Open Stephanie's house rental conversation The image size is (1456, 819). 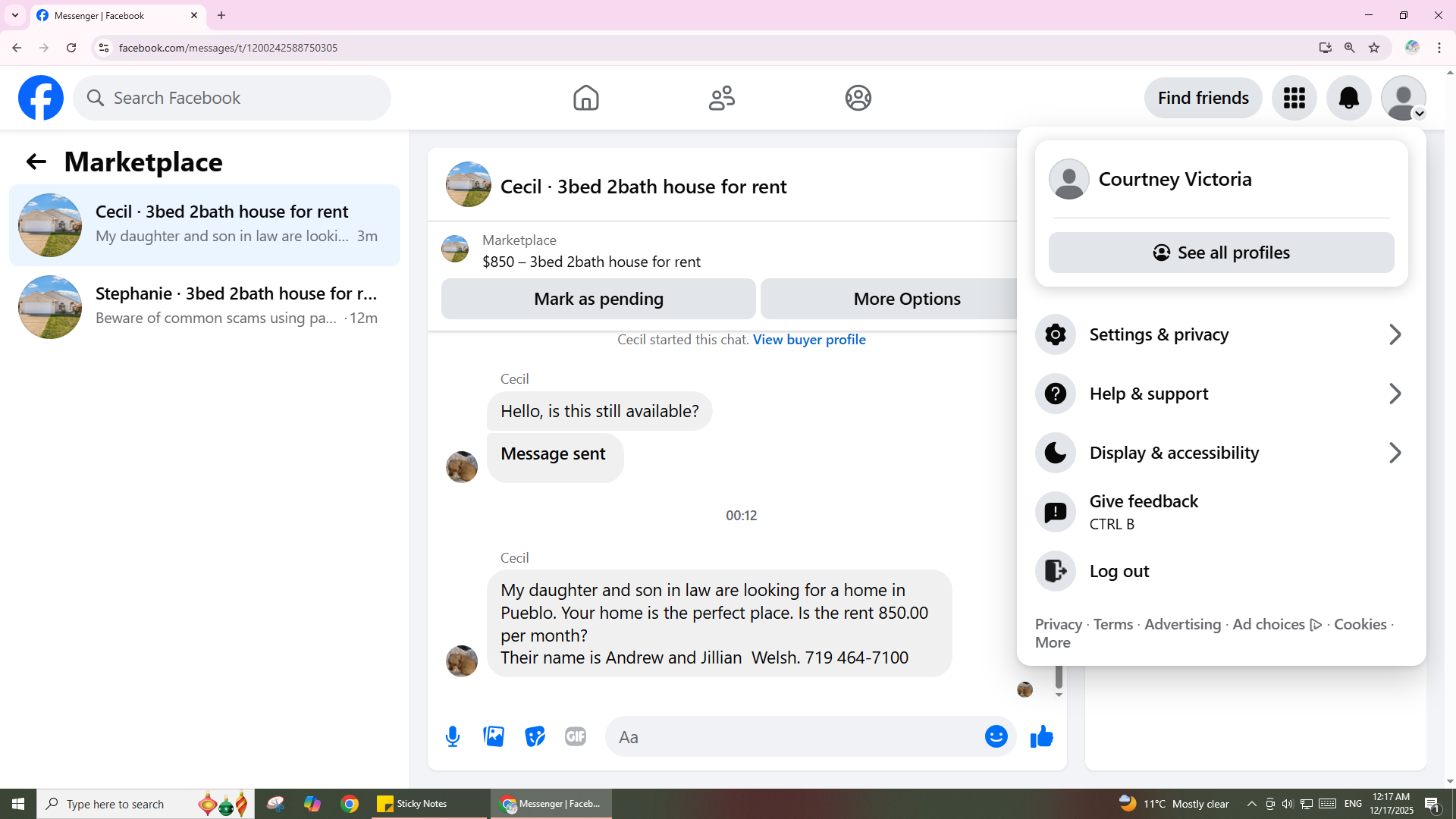click(205, 307)
